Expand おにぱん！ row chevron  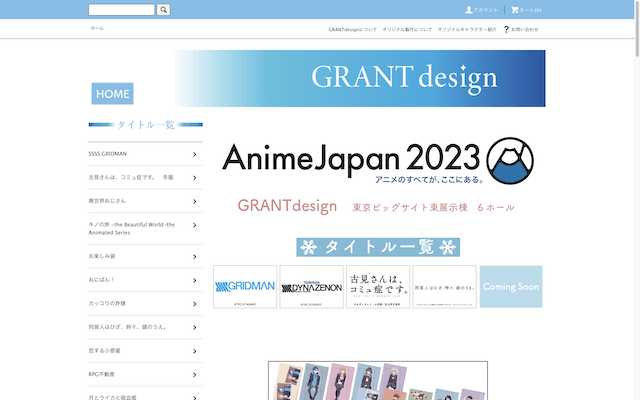tap(195, 280)
